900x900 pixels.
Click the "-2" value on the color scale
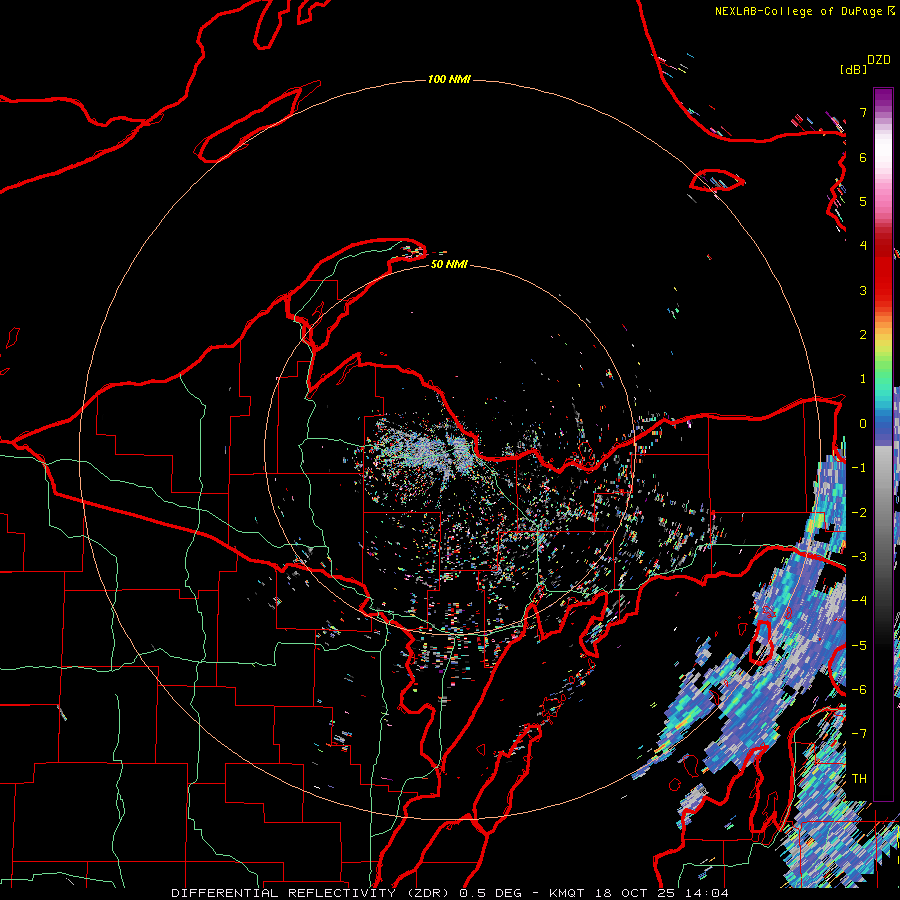click(x=859, y=513)
